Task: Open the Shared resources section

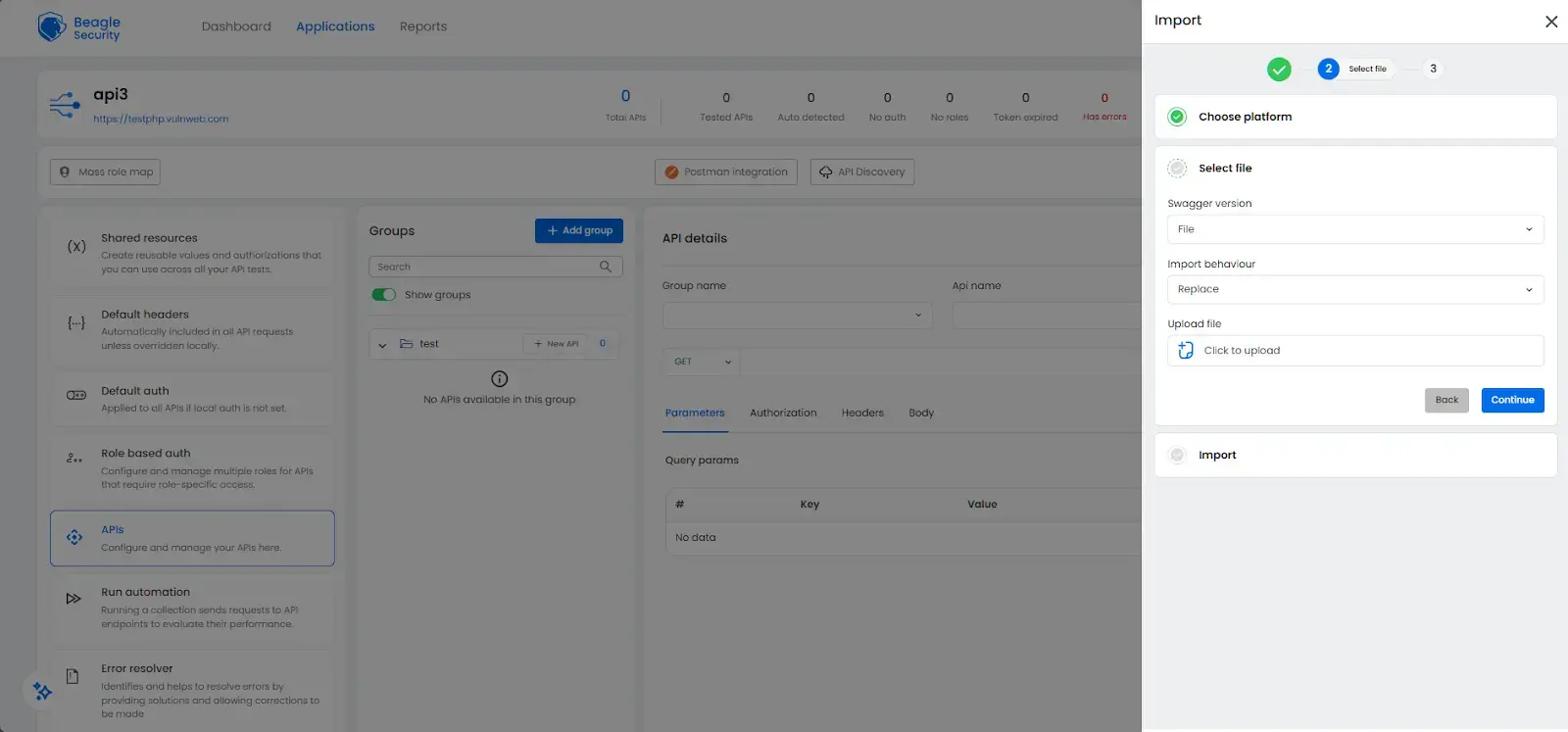Action: pyautogui.click(x=192, y=253)
